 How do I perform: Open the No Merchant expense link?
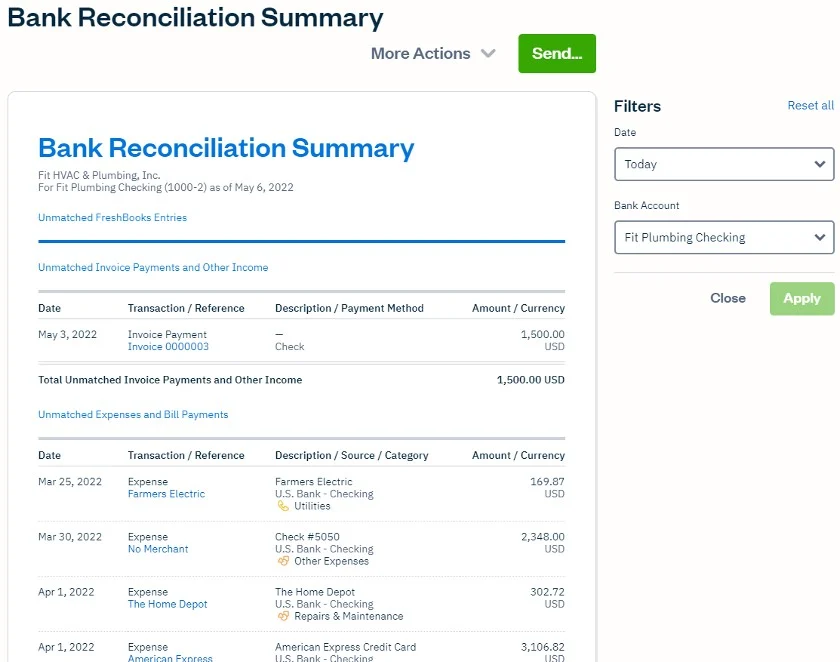158,549
